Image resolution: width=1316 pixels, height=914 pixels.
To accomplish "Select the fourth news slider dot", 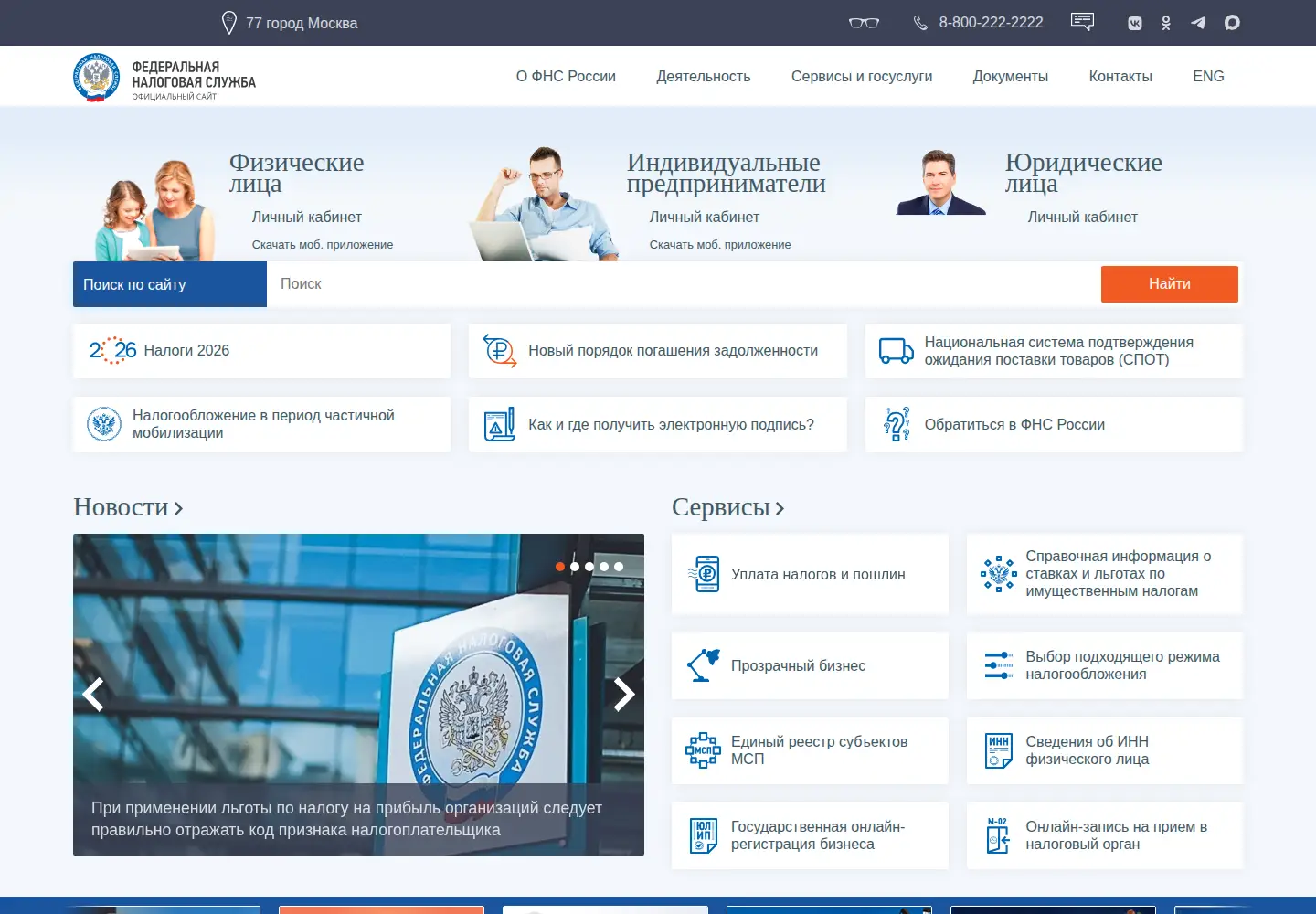I will [604, 567].
